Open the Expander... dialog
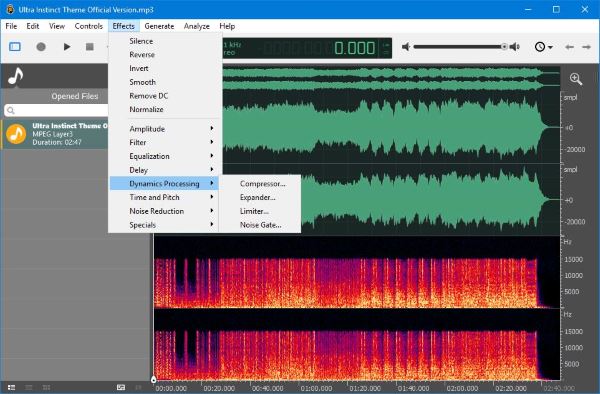Viewport: 600px width, 394px height. (x=260, y=197)
